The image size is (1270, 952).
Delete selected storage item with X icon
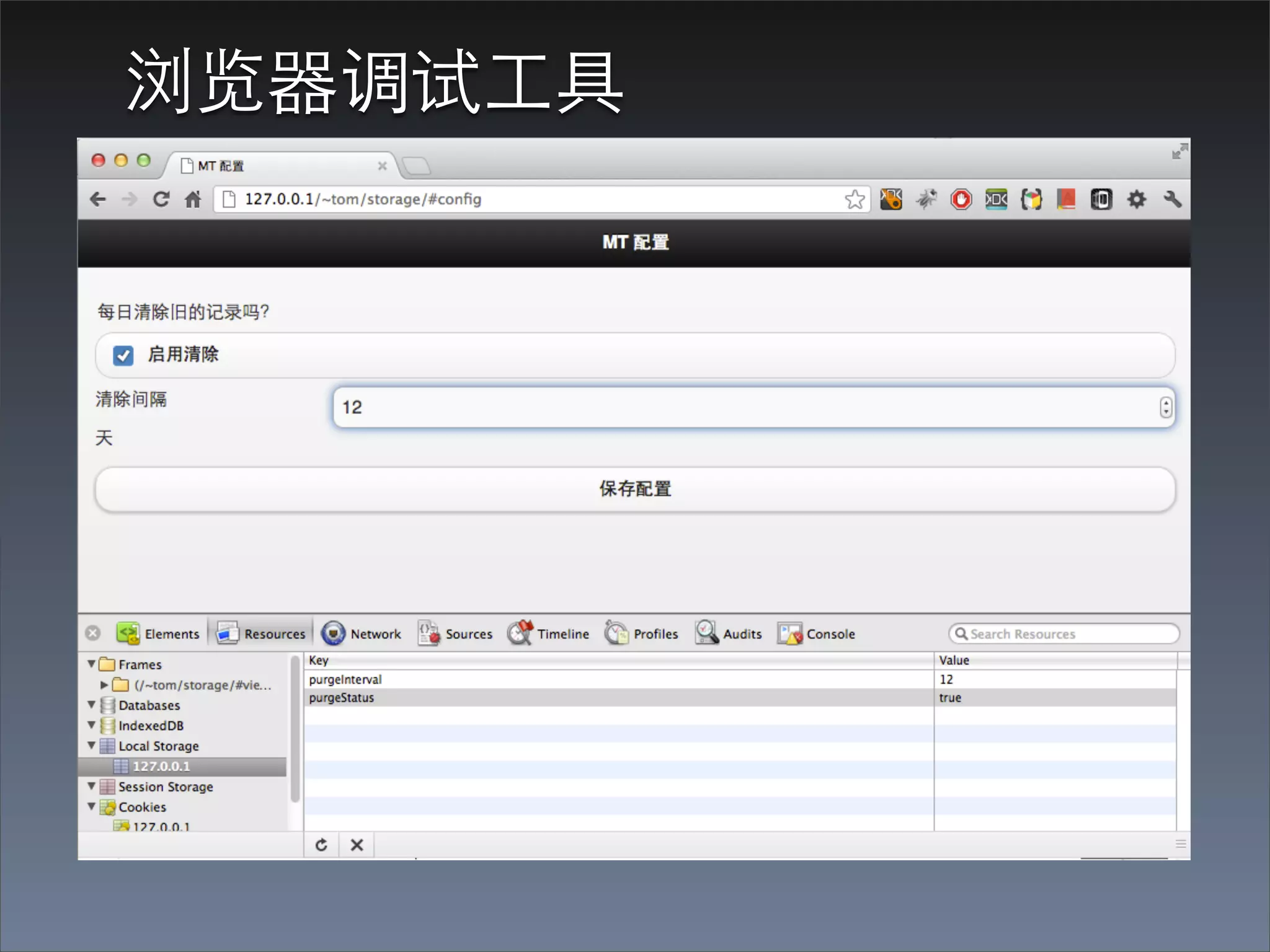tap(357, 845)
